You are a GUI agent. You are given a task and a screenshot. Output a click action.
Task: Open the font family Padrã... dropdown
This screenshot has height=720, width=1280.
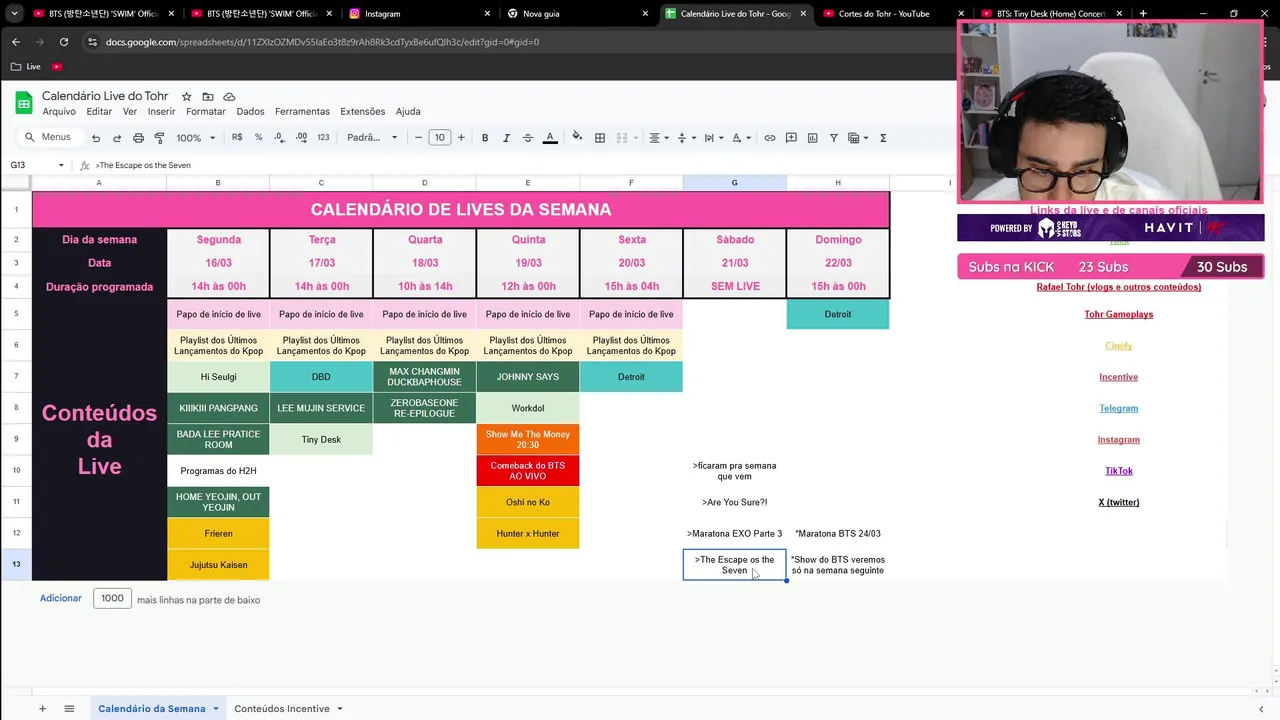pos(372,138)
